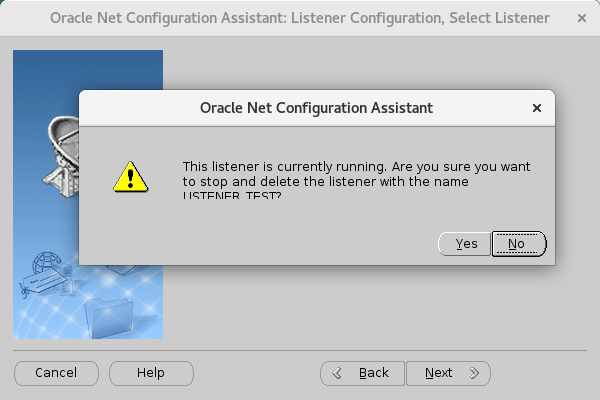Screen dimensions: 600x400
Task: Click the wizard sidebar illustration image
Action: click(88, 194)
